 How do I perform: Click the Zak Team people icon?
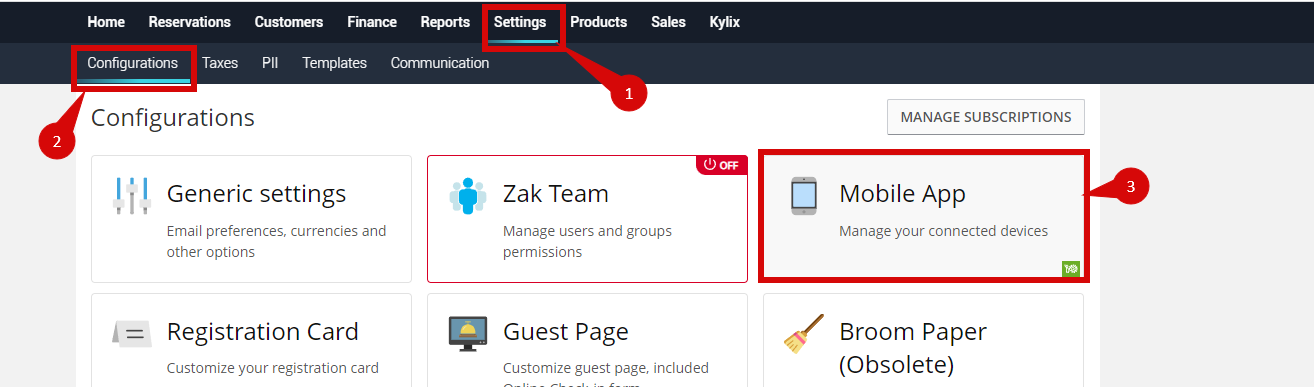click(467, 196)
